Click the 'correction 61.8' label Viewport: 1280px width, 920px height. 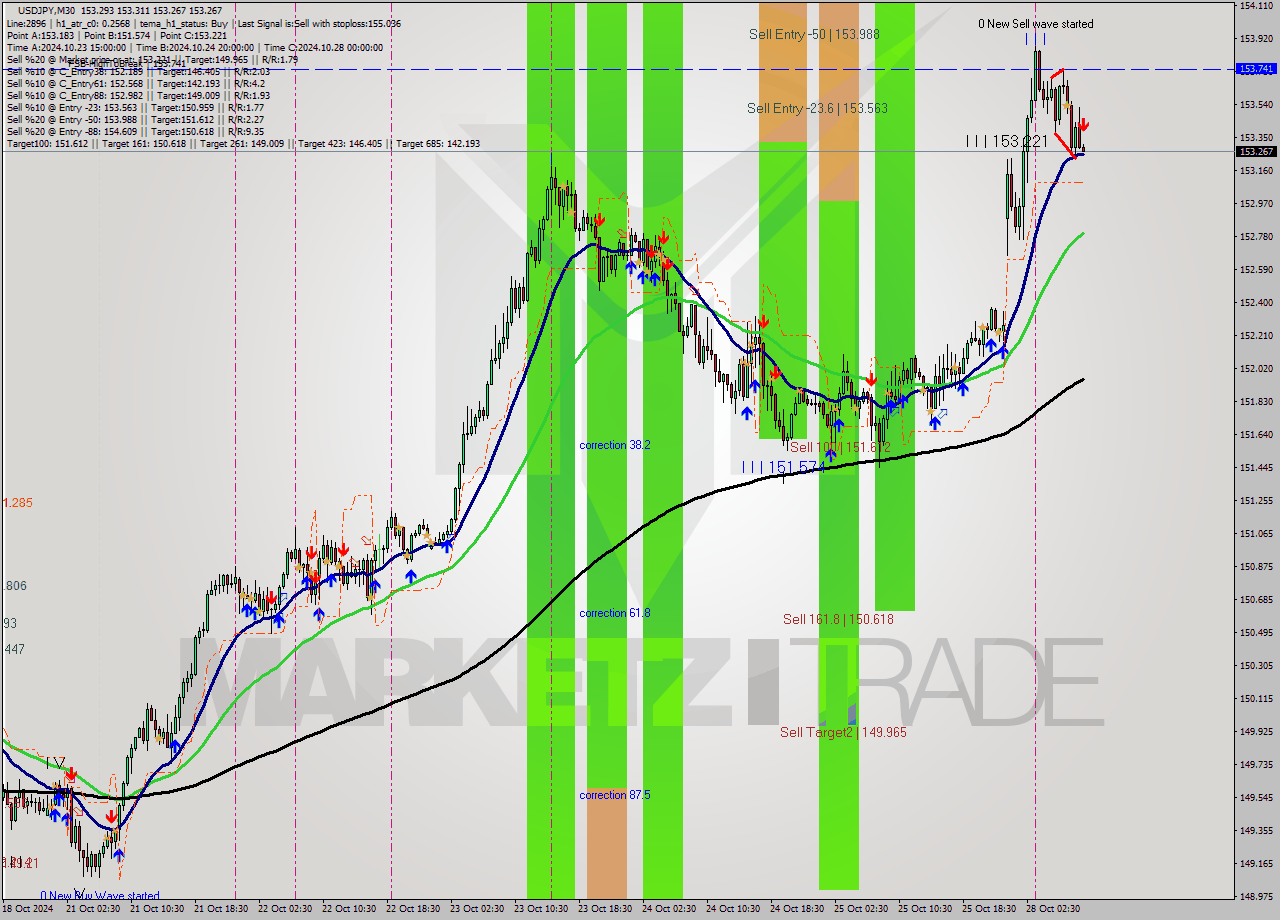[x=615, y=613]
